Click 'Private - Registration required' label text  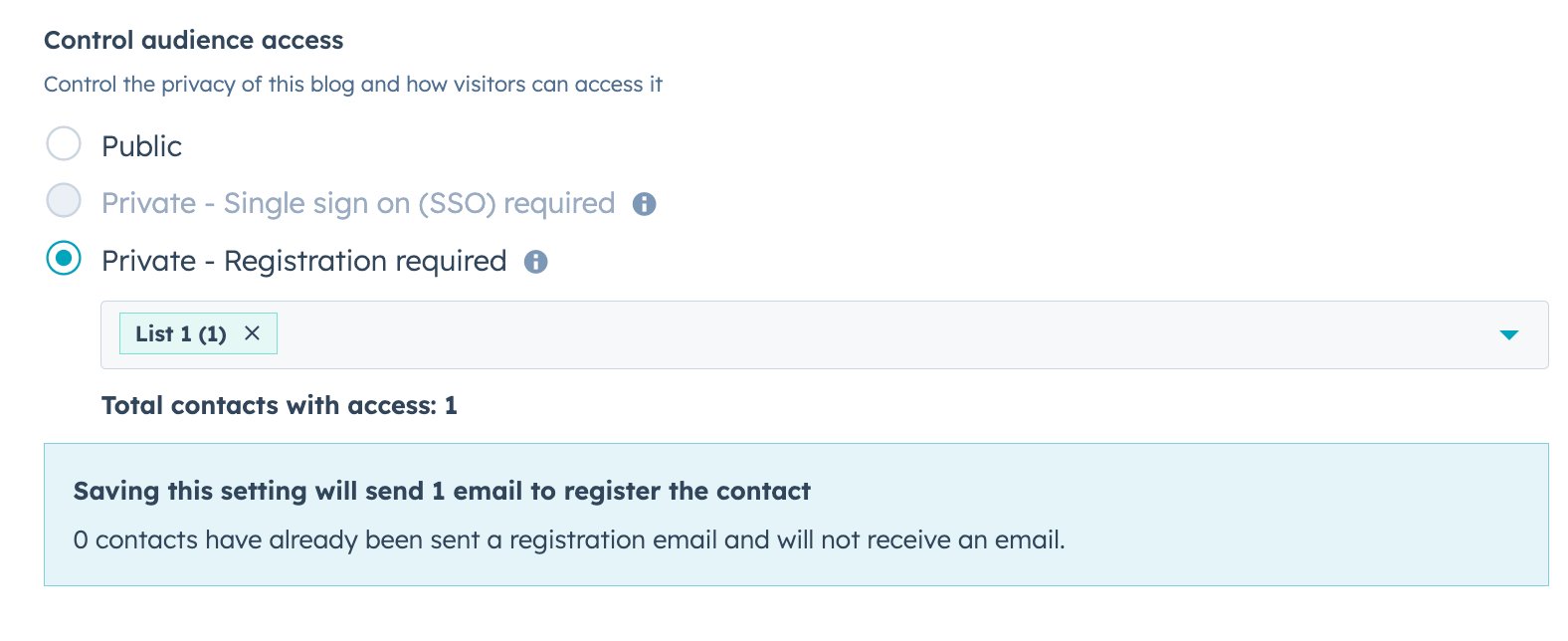tap(303, 262)
